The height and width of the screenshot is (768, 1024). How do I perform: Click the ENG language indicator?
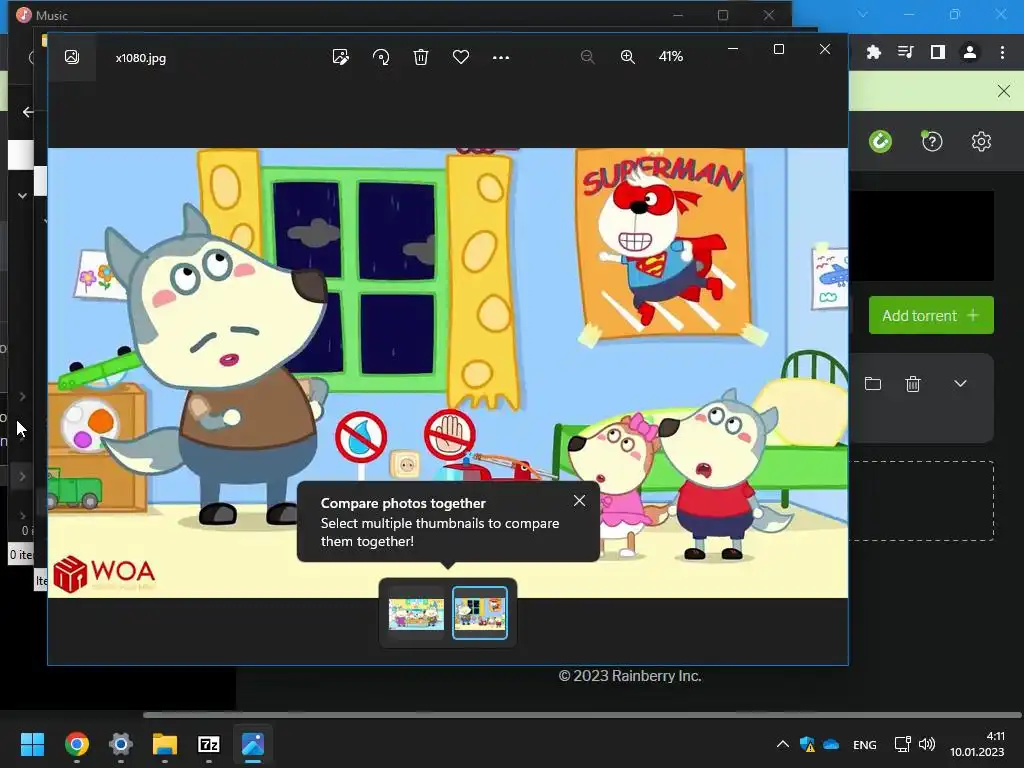[865, 744]
